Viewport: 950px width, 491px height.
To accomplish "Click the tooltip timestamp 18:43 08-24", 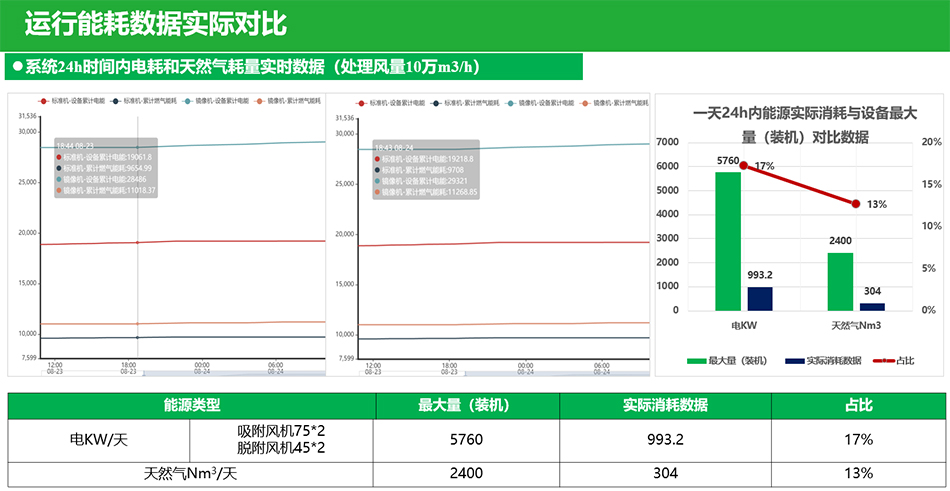I will 393,148.
